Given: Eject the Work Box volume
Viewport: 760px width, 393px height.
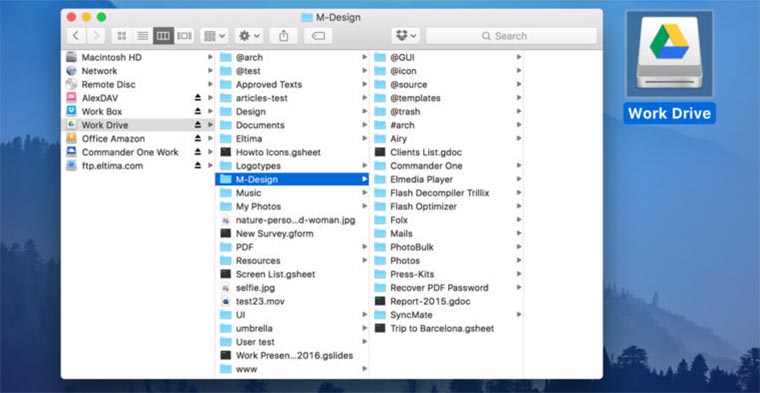Looking at the screenshot, I should (x=198, y=111).
